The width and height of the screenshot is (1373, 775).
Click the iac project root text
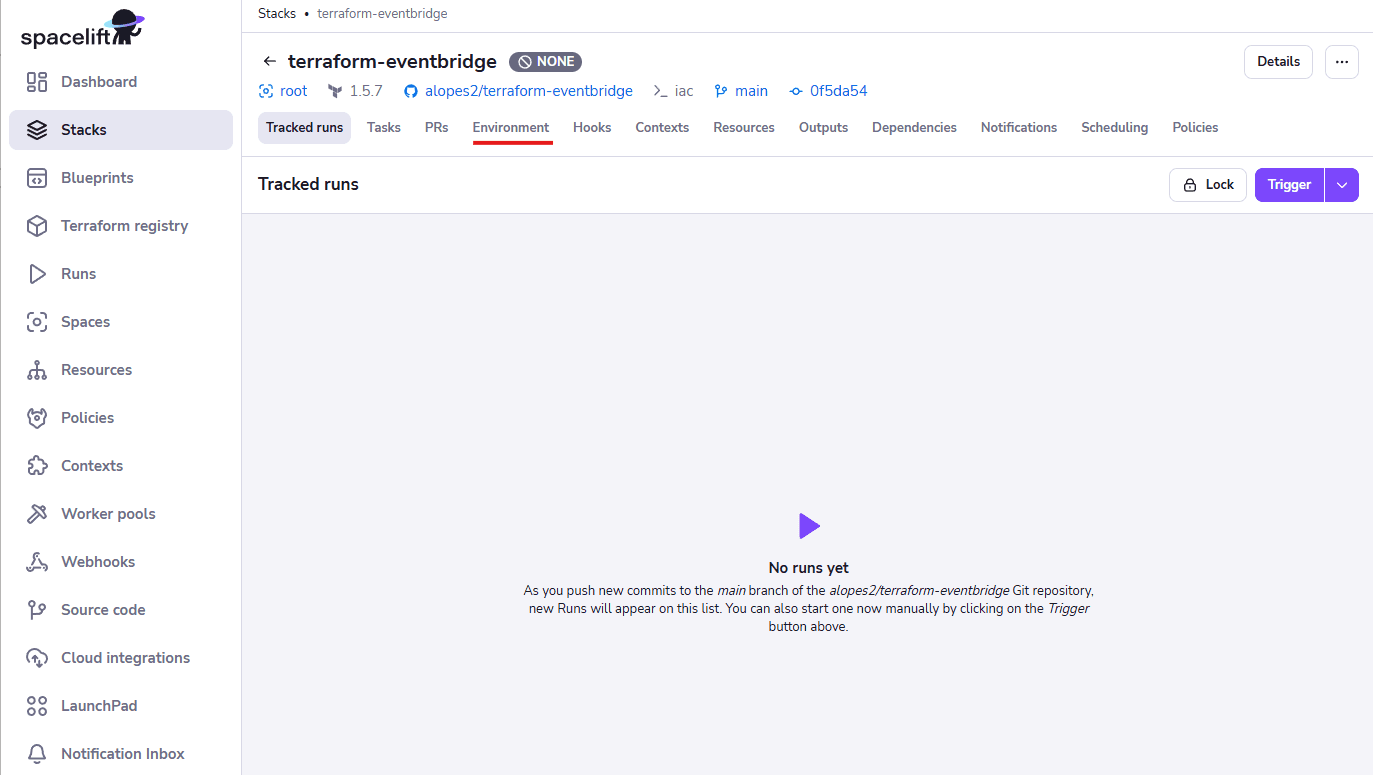pyautogui.click(x=684, y=91)
